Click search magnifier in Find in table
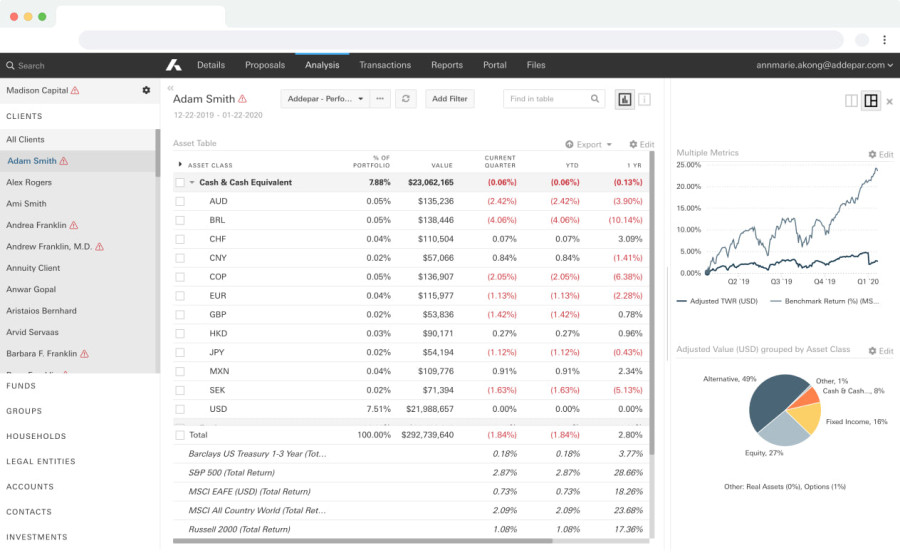Viewport: 900px width, 553px height. 595,99
